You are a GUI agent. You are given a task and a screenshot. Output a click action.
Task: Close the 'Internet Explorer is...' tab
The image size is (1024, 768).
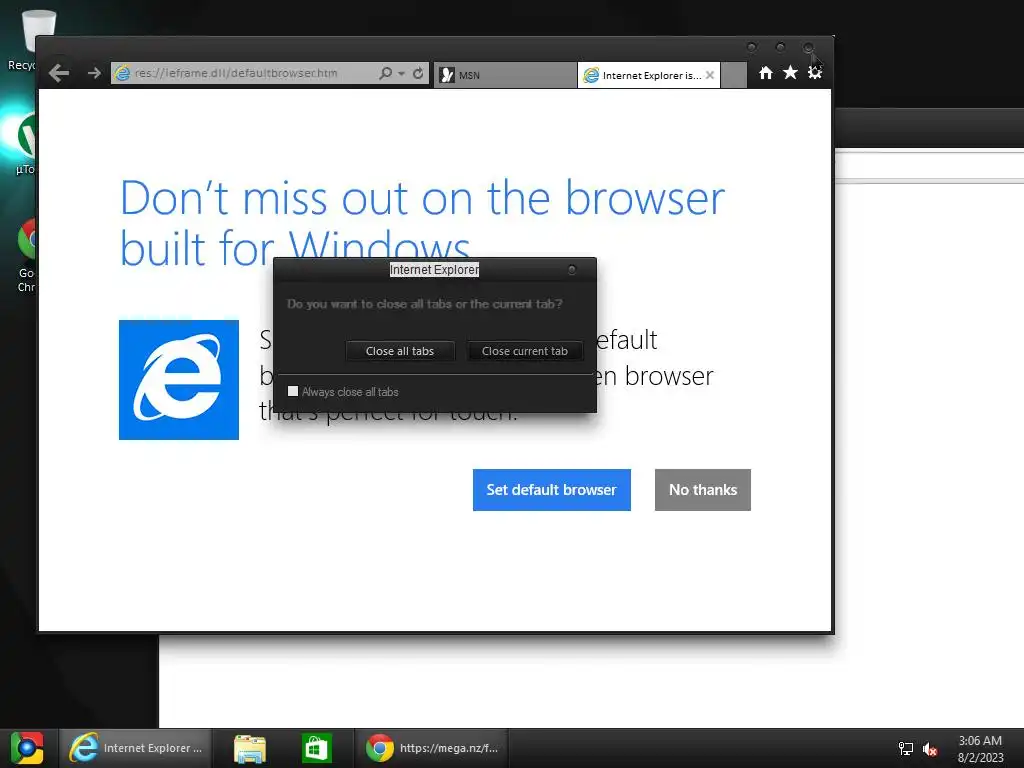pos(710,75)
